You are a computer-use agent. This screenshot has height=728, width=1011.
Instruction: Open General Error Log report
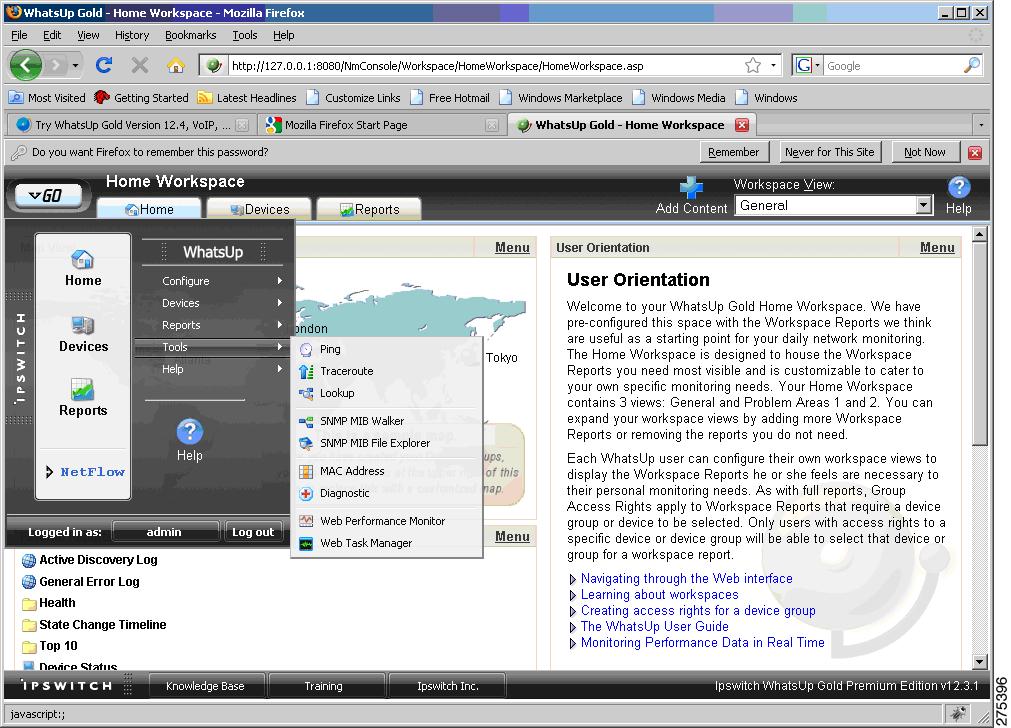click(x=89, y=582)
